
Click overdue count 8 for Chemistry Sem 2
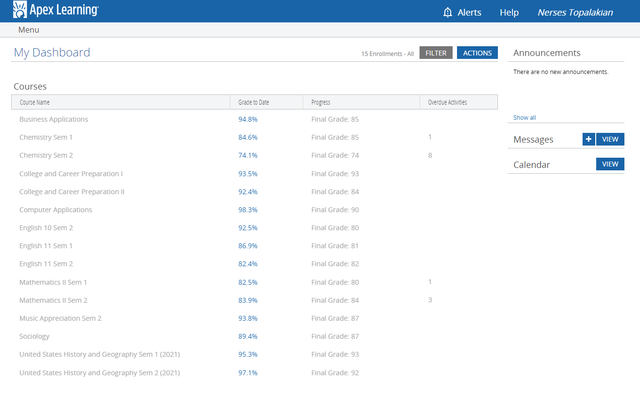(430, 155)
